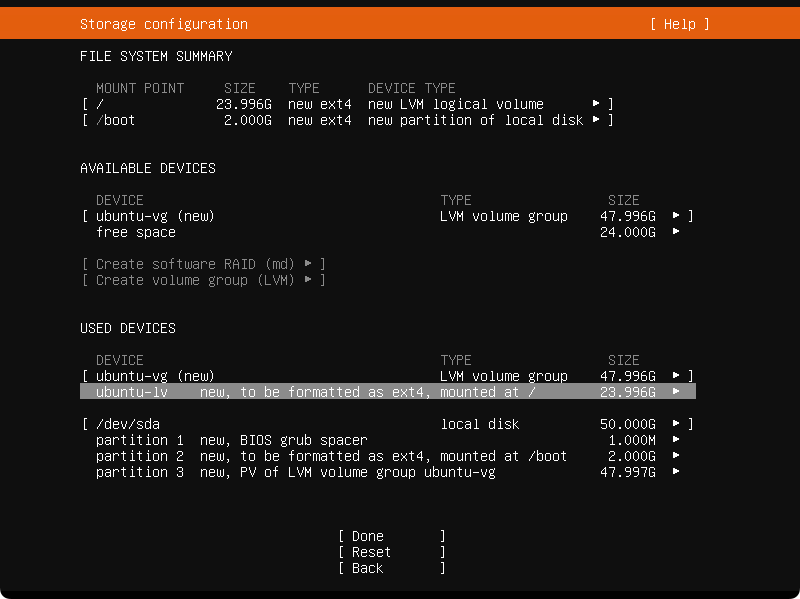The height and width of the screenshot is (599, 800).
Task: Open Create software RAID (md) menu
Action: 204,264
